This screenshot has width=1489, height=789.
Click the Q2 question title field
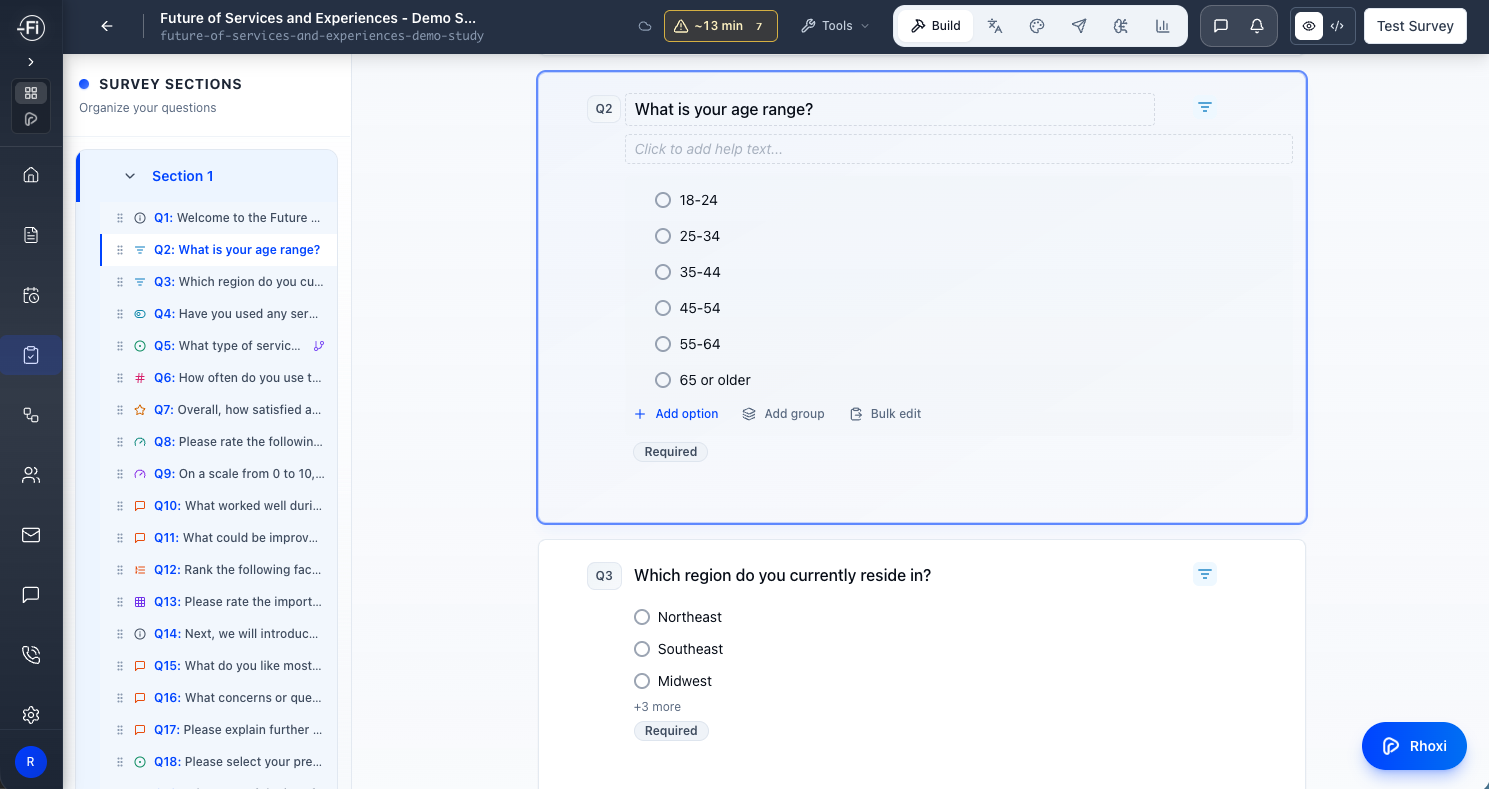point(889,109)
